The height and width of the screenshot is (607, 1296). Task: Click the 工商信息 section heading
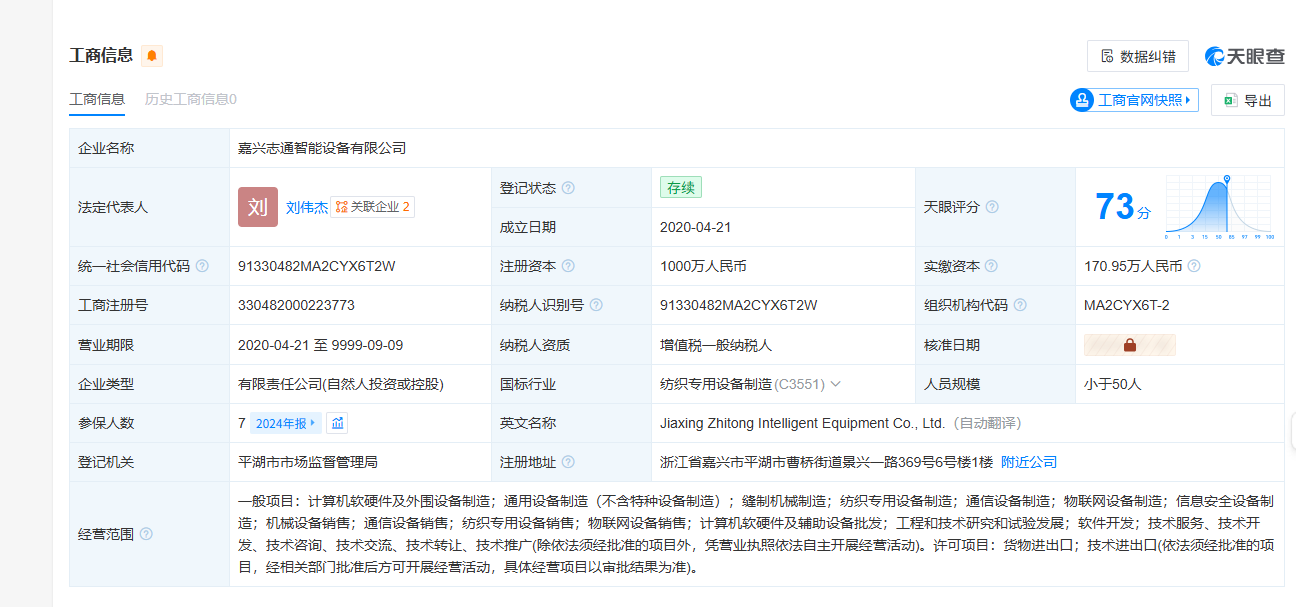pyautogui.click(x=101, y=55)
